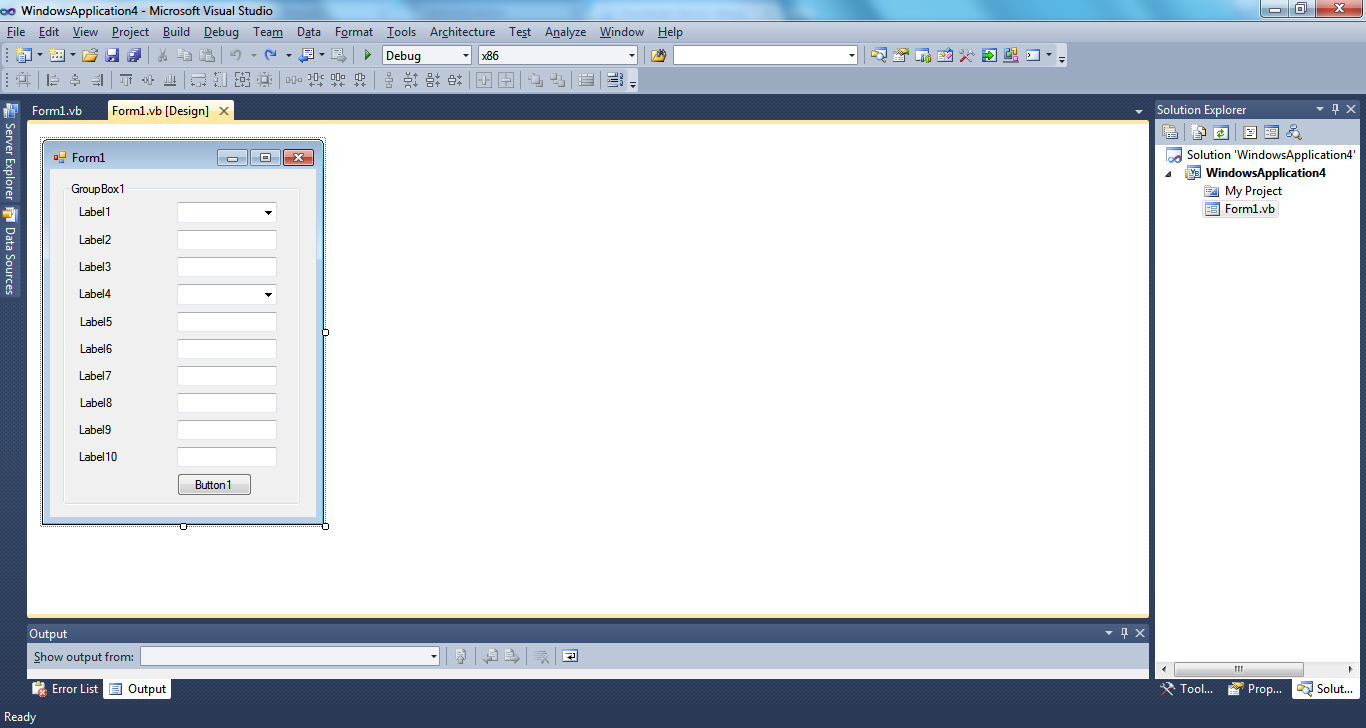Click Button1 on the form designer
The image size is (1366, 728).
click(214, 484)
